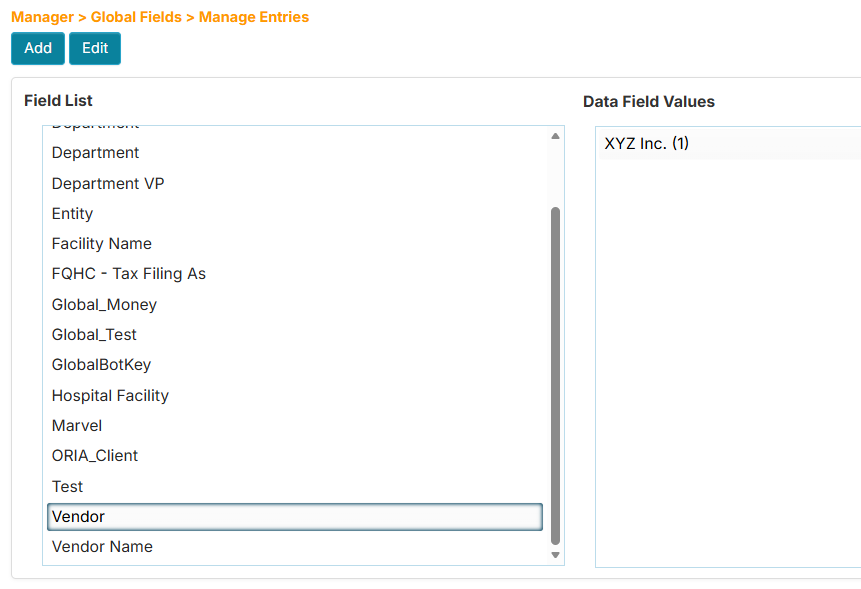Select the FQHC - Tax Filing As field
861x589 pixels.
[x=128, y=273]
